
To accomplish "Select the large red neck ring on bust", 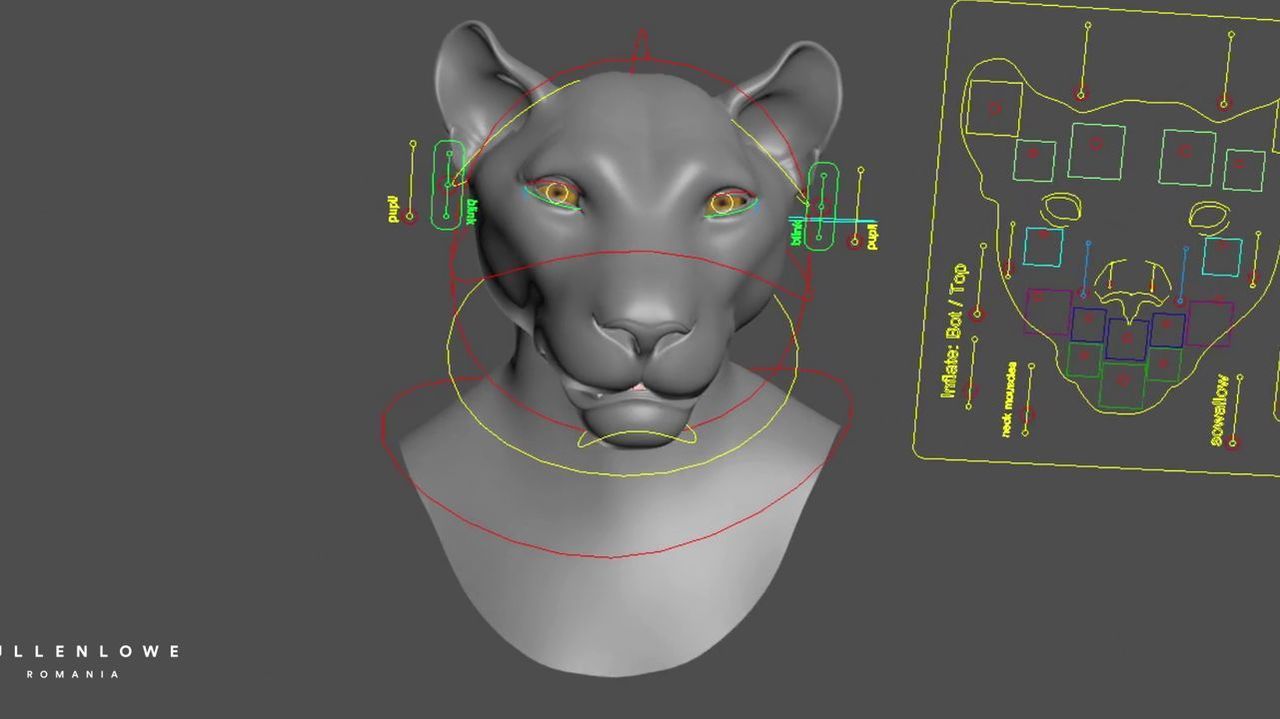I will [617, 460].
